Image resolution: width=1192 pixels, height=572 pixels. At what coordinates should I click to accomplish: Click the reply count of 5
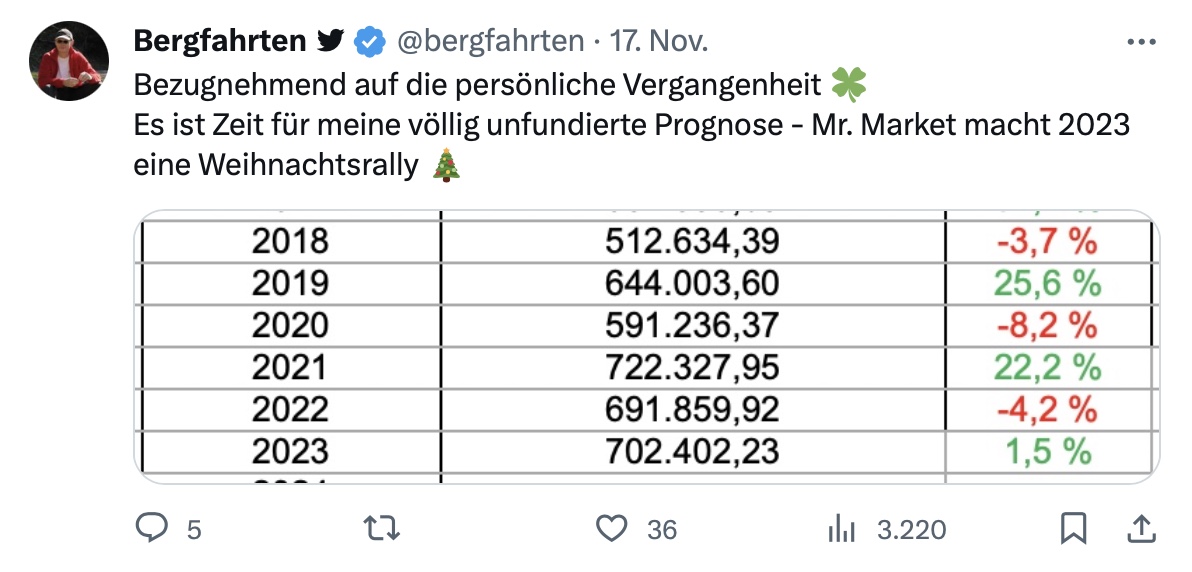coord(194,529)
